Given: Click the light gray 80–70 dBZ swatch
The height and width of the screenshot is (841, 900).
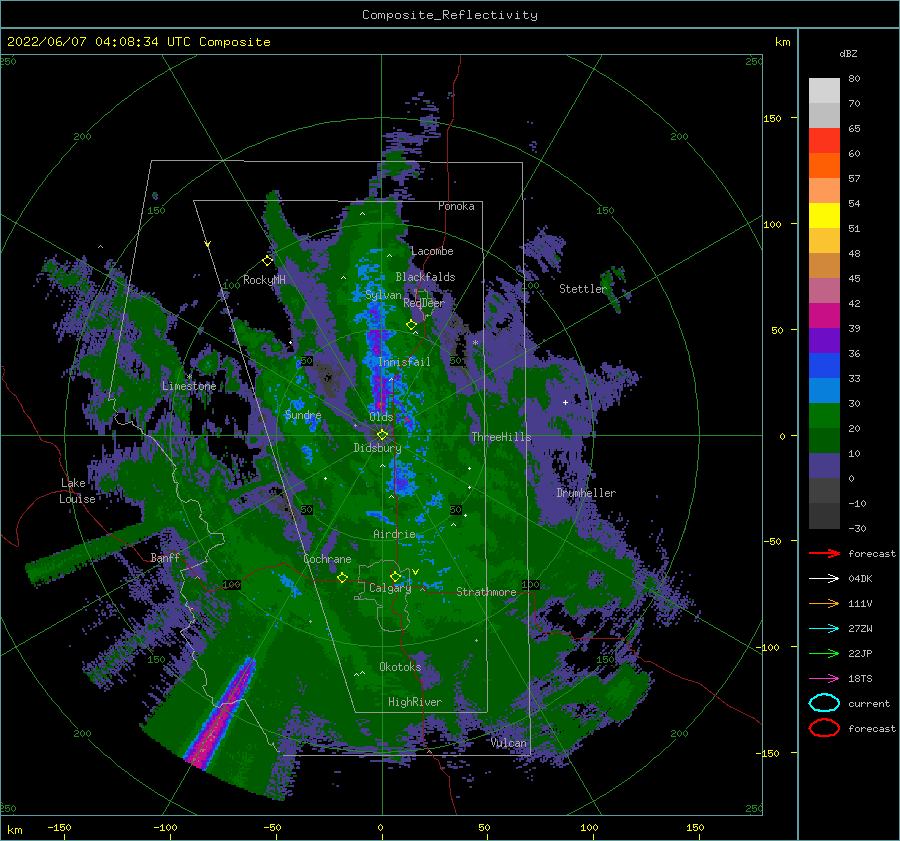Looking at the screenshot, I should pos(824,91).
